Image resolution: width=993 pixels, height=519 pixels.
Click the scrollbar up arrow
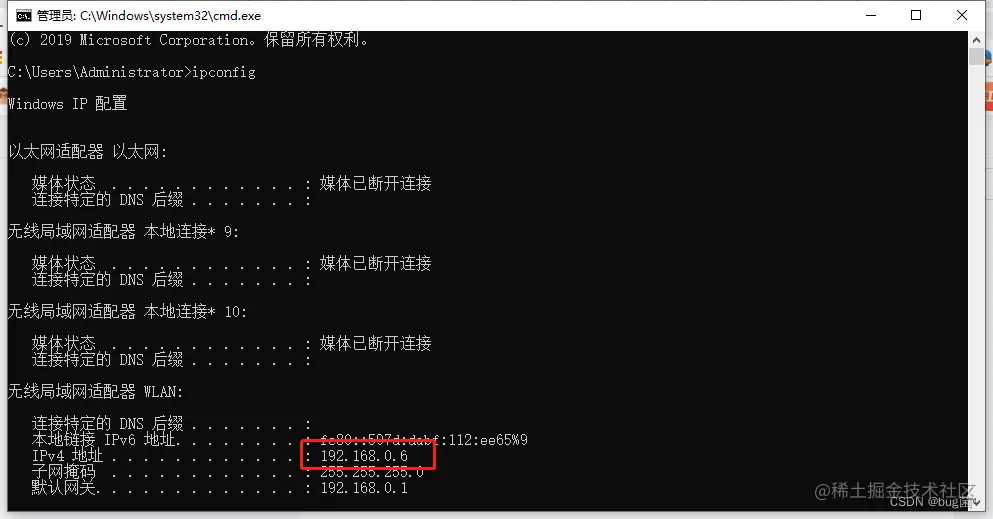coord(976,40)
